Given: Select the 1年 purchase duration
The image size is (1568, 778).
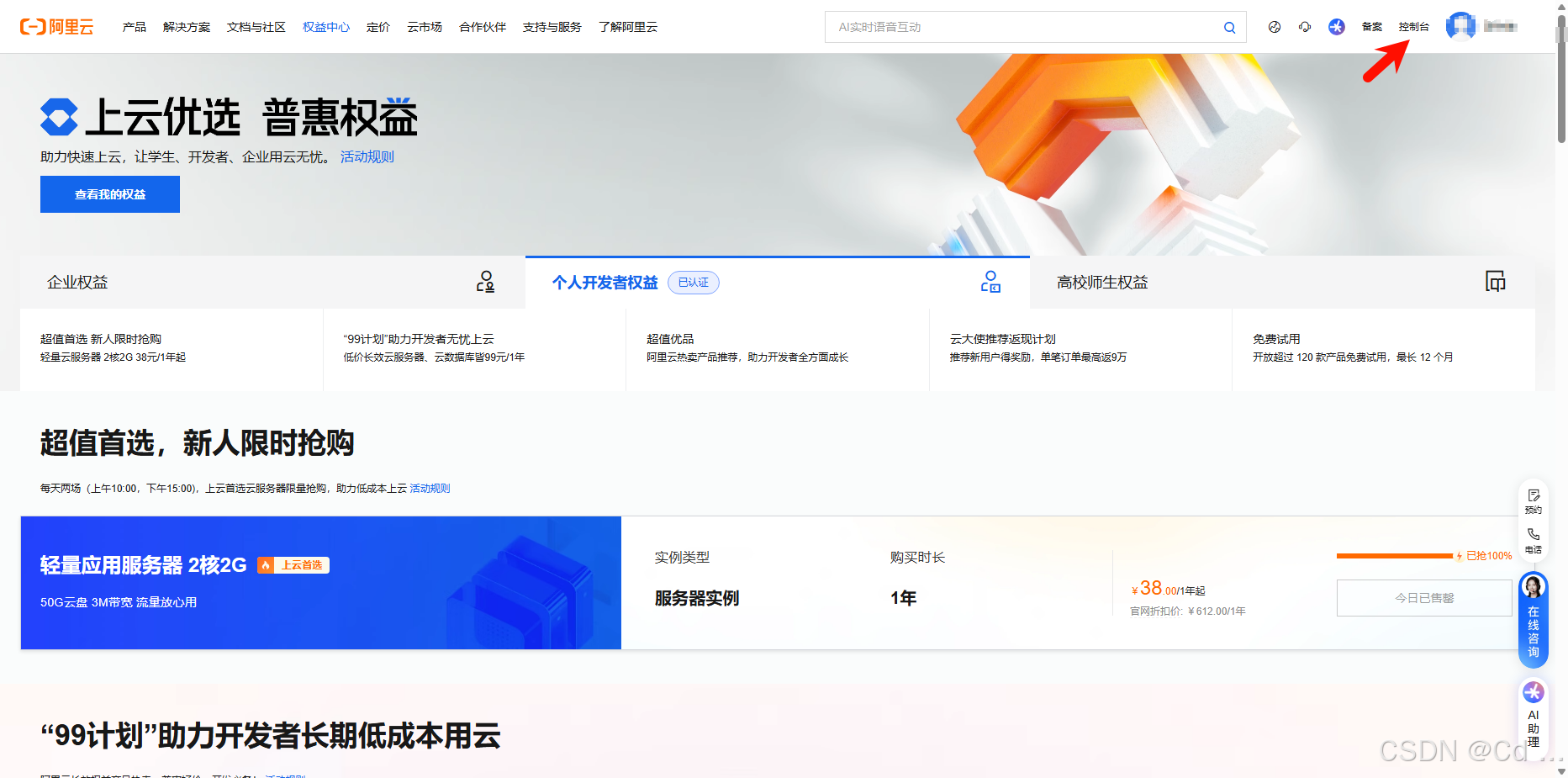Looking at the screenshot, I should pyautogui.click(x=904, y=598).
